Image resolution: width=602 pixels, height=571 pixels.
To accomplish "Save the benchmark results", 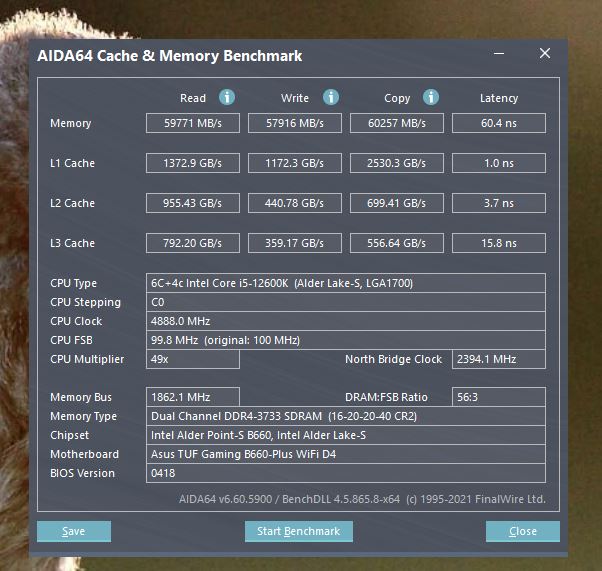I will [x=74, y=531].
